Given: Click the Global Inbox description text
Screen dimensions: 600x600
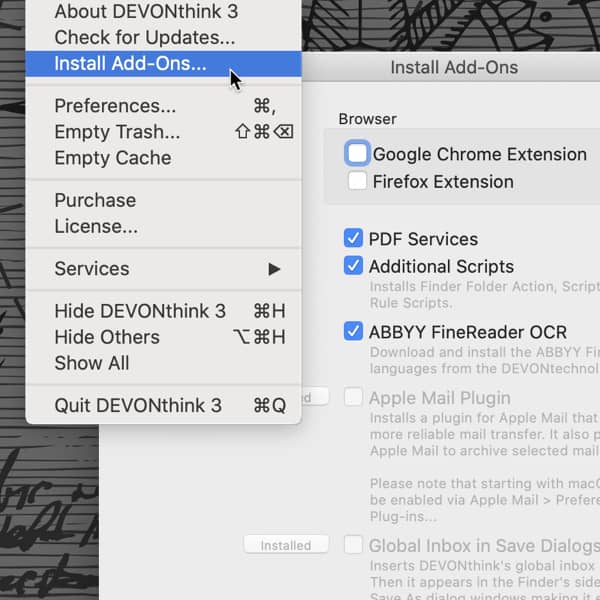Looking at the screenshot, I should click(485, 579).
